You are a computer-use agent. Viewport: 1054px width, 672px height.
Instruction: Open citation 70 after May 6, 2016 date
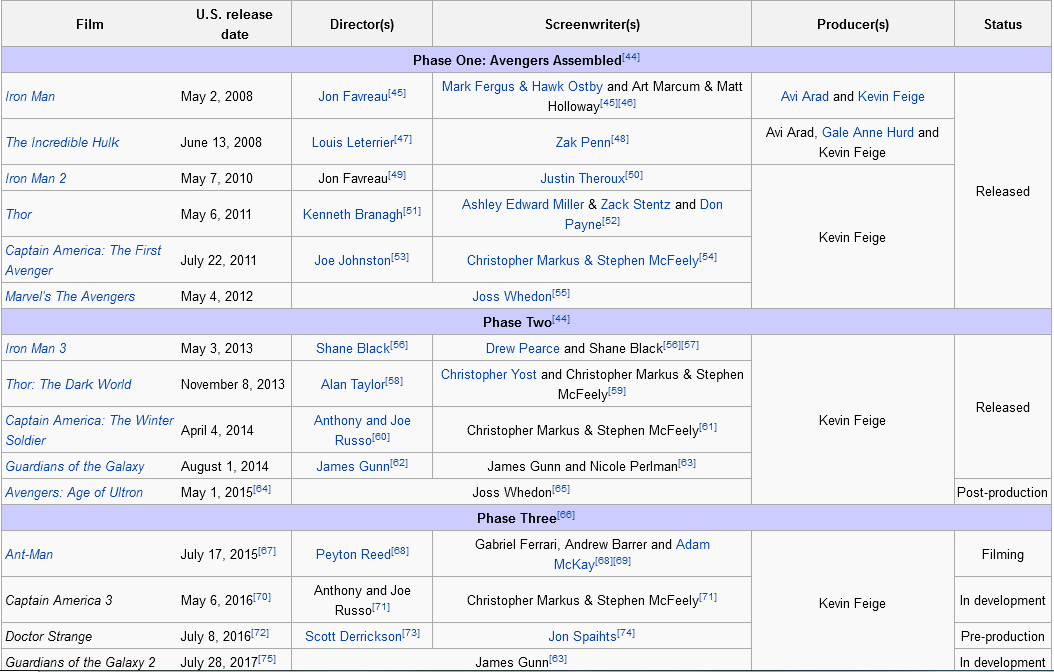pos(262,596)
